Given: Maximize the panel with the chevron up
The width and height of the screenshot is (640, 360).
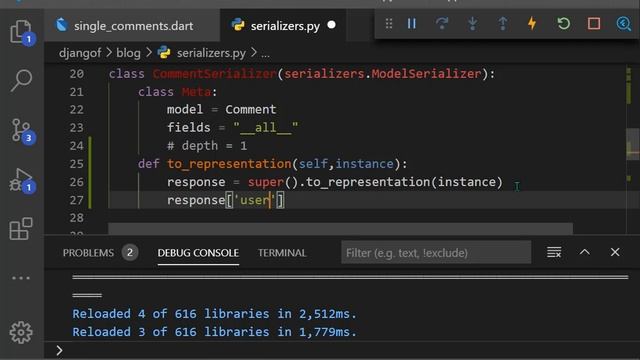Looking at the screenshot, I should point(585,252).
